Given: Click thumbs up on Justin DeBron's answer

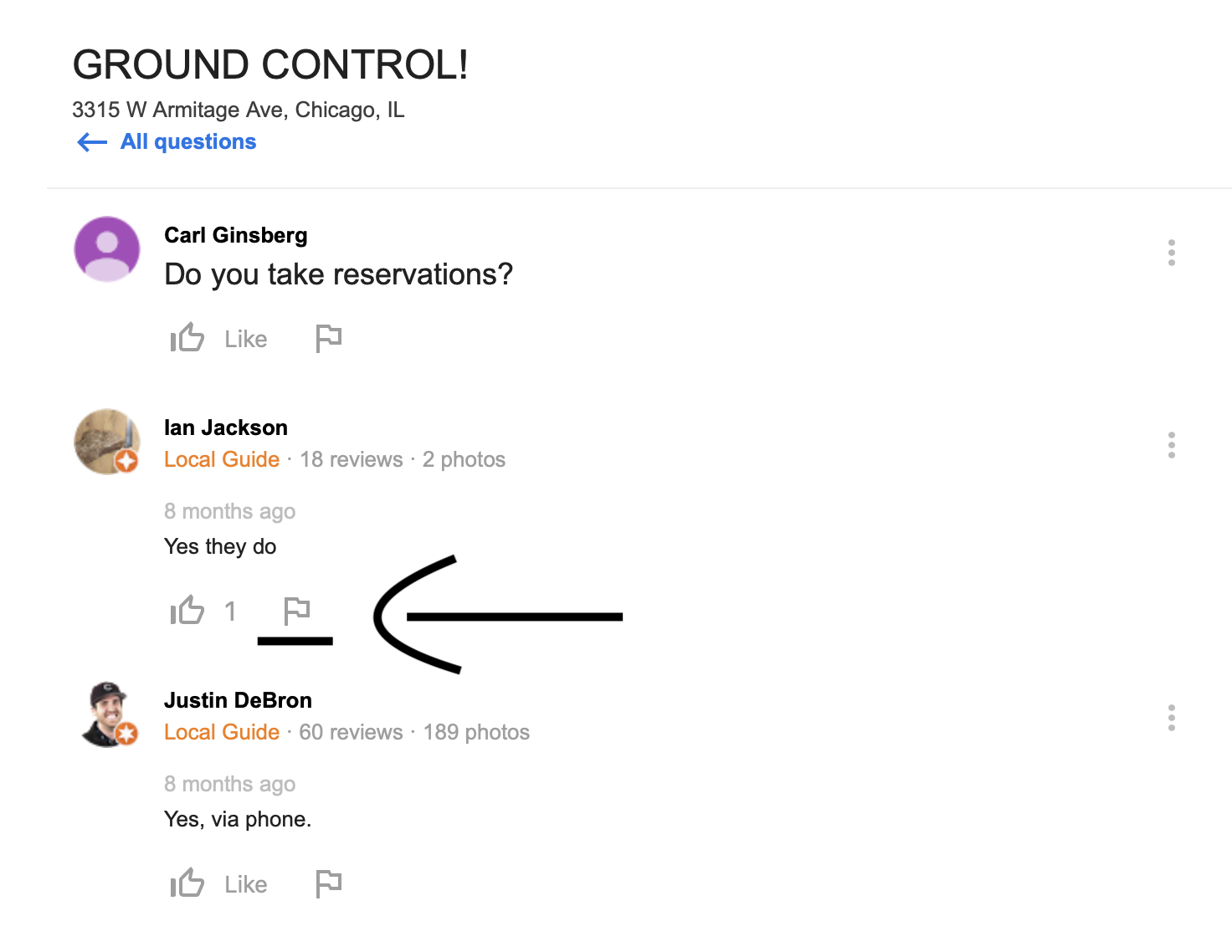Looking at the screenshot, I should (x=188, y=883).
